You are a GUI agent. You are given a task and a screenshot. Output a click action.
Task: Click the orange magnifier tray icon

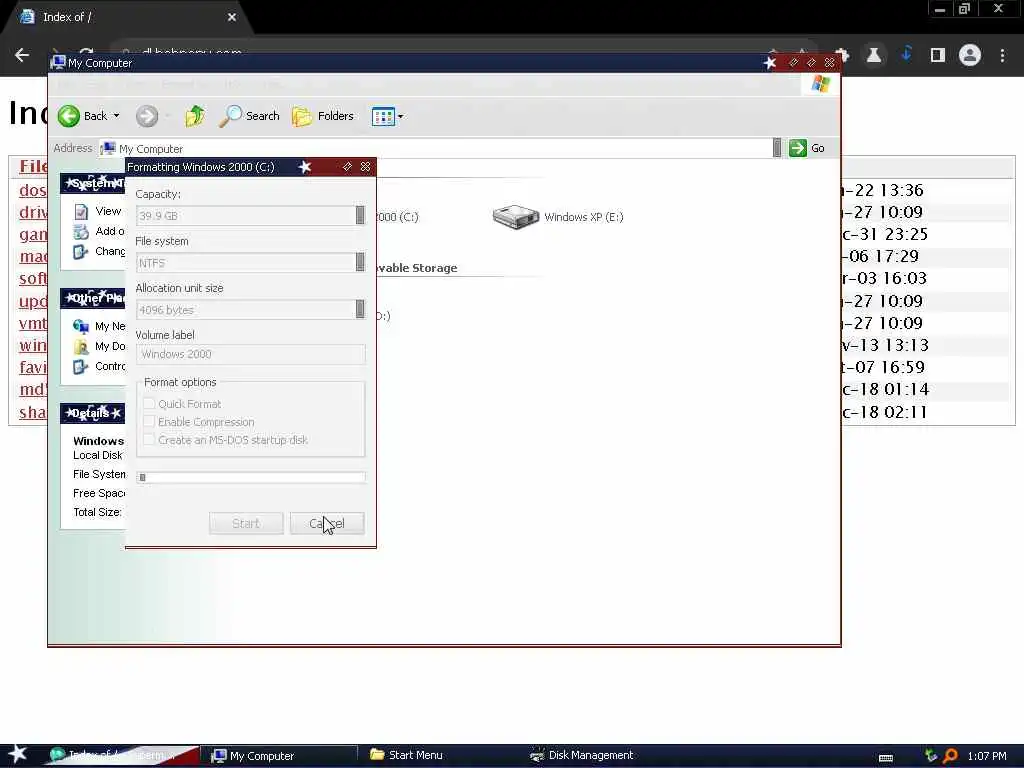click(x=950, y=756)
